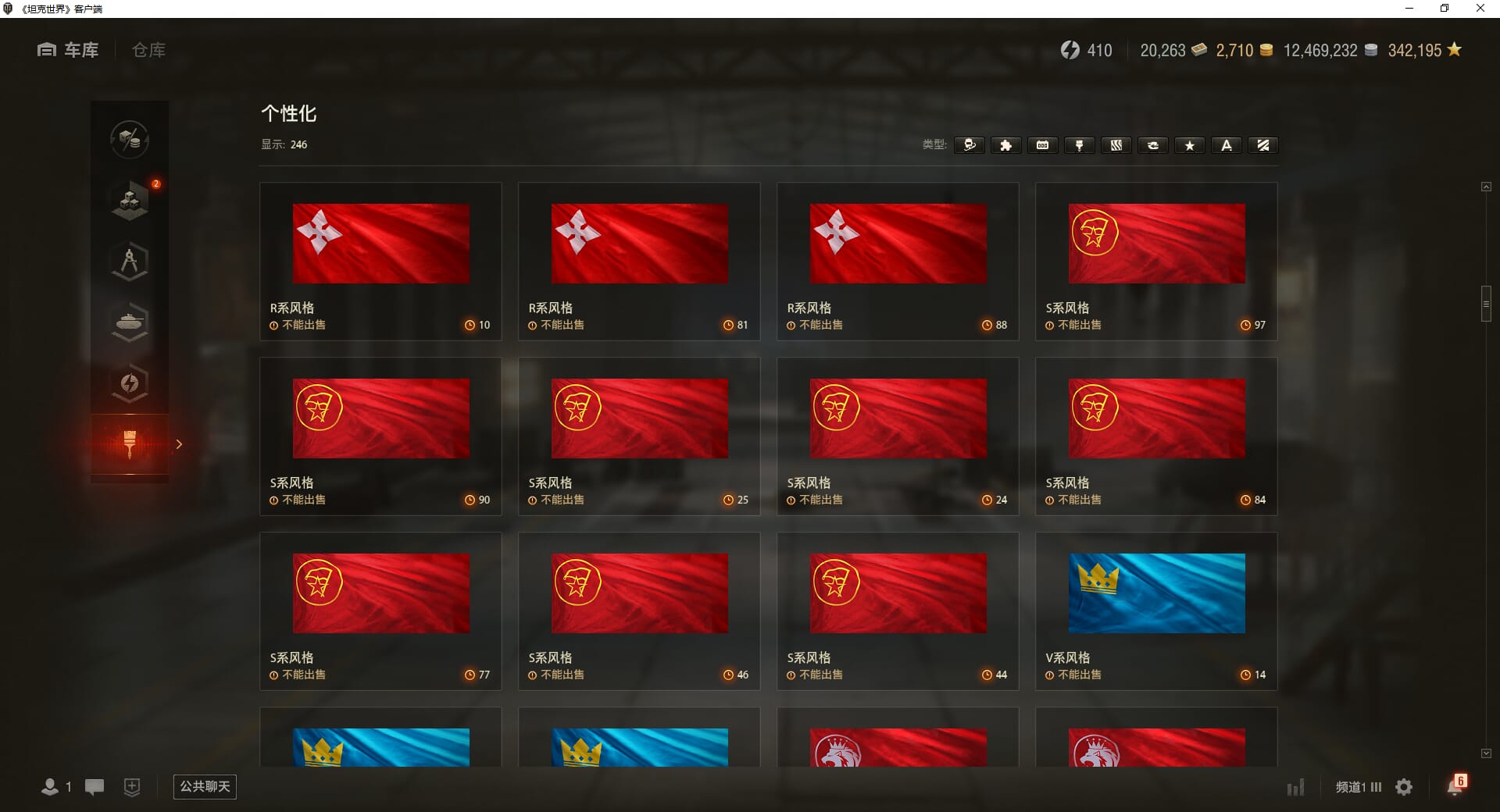
Task: Click the crates-and-coins exchange sidebar icon
Action: point(130,140)
